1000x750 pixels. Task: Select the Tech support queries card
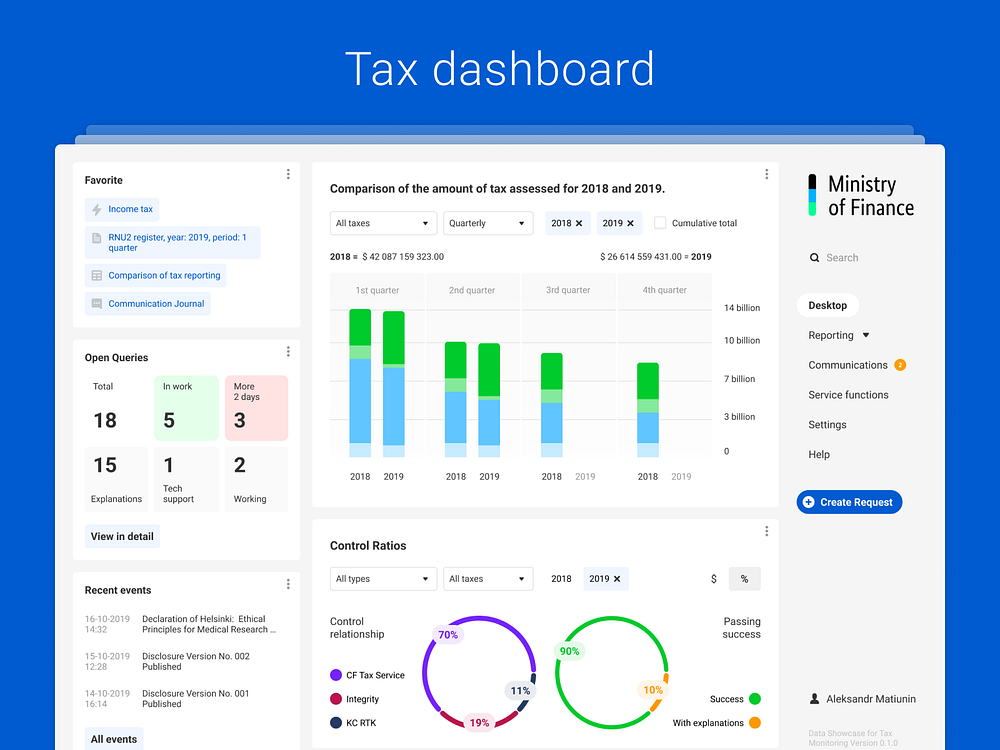186,480
